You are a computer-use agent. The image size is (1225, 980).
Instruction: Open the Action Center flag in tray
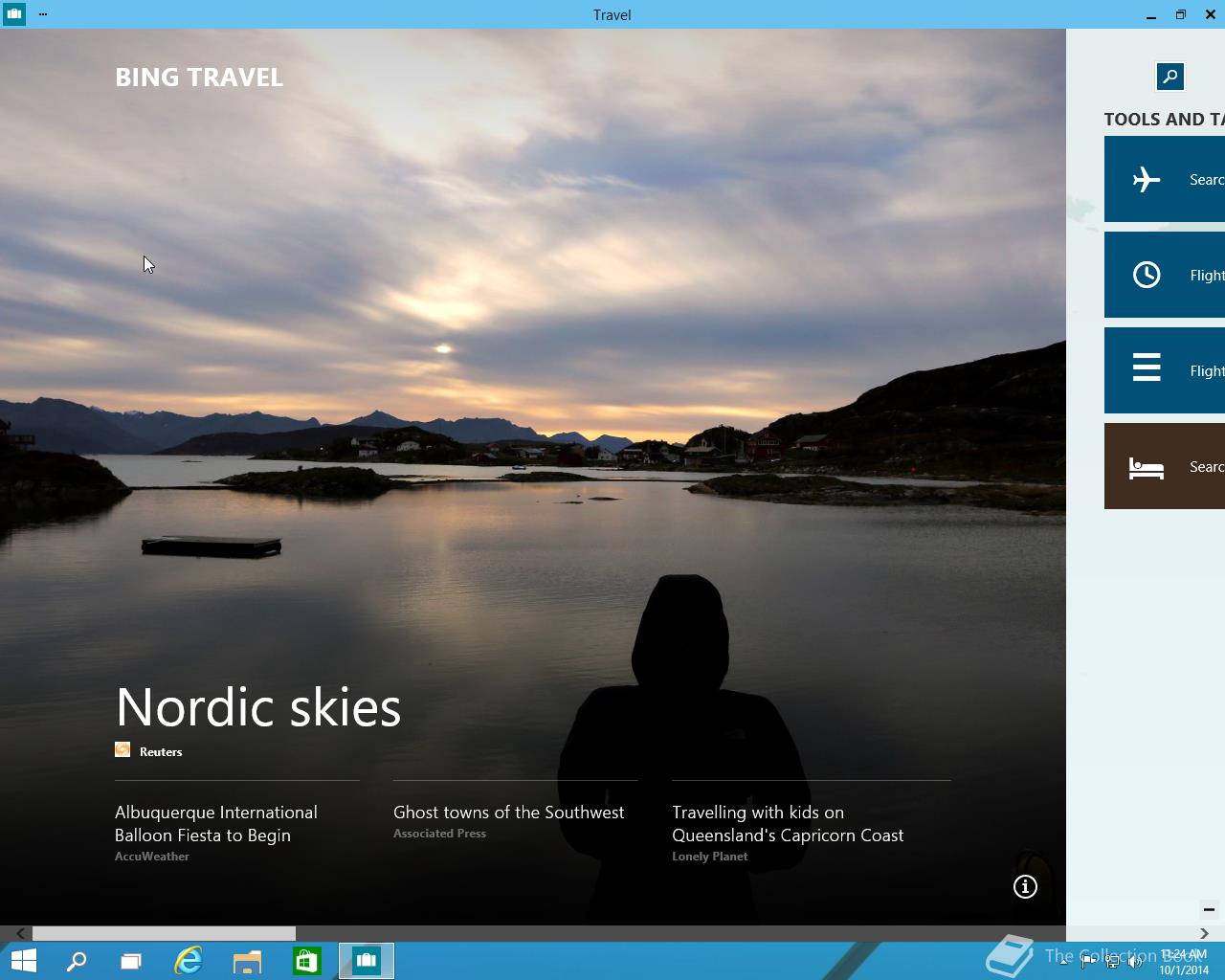(x=1088, y=962)
